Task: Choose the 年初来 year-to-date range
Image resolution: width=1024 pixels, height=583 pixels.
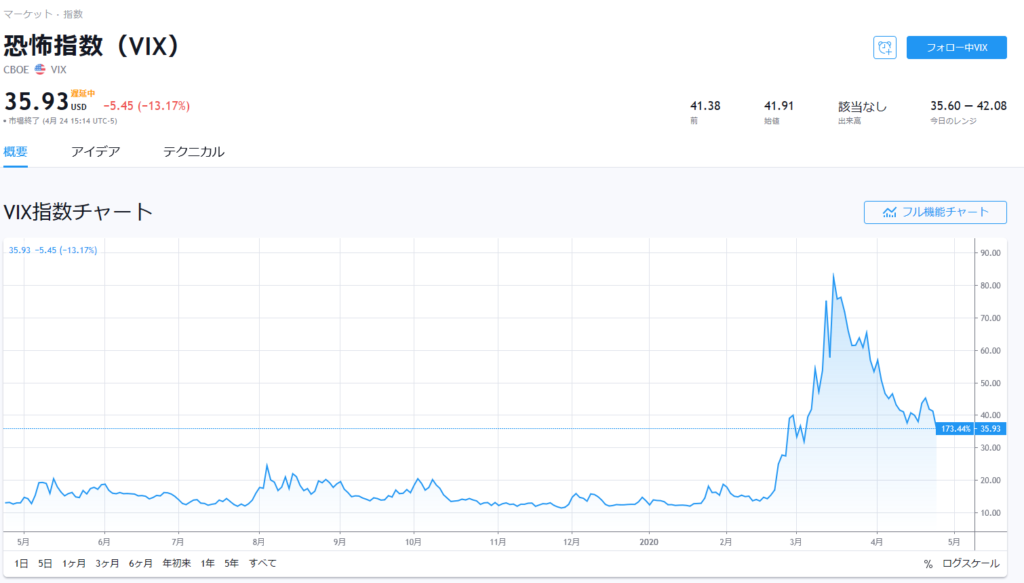Action: (x=177, y=564)
